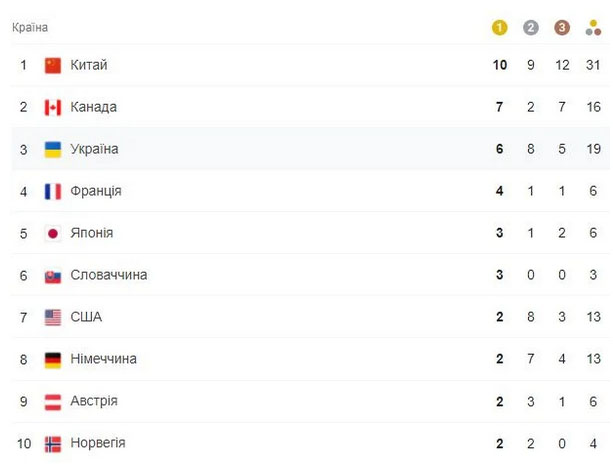613x468 pixels.
Task: Click the silver medal column icon
Action: point(531,28)
